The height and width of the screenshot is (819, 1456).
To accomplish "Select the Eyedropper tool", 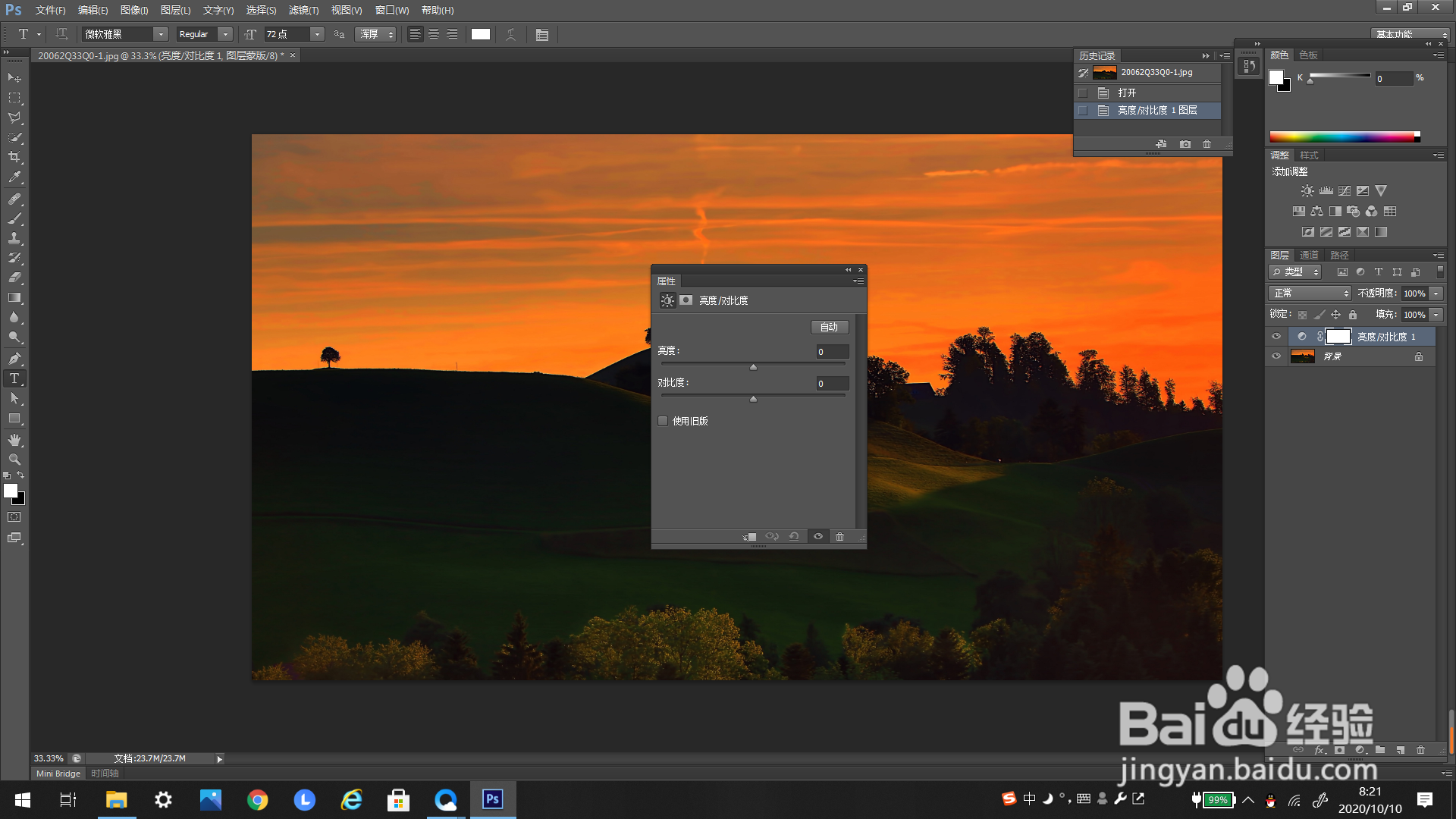I will tap(14, 177).
